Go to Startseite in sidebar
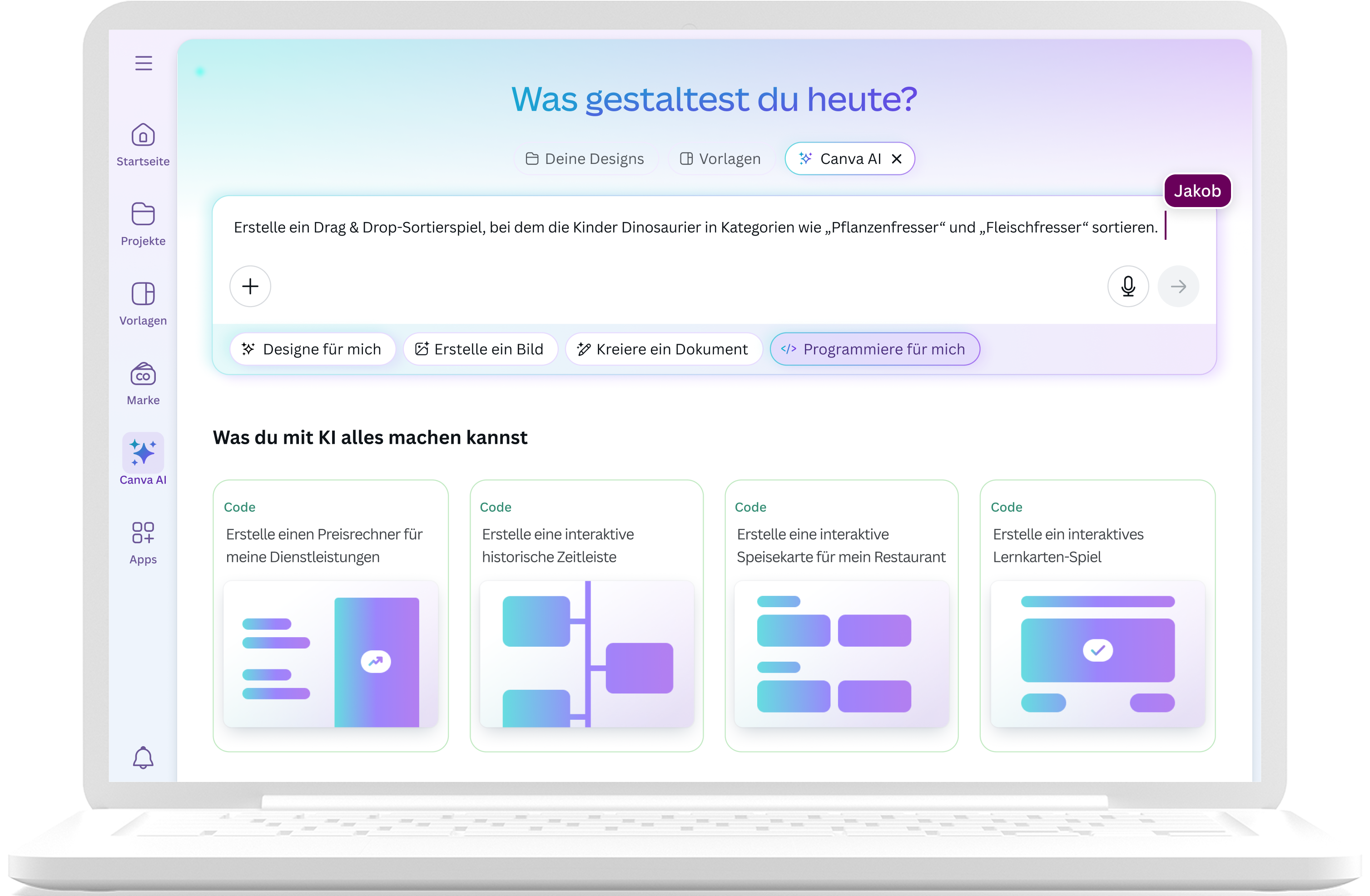1370x896 pixels. coord(143,145)
